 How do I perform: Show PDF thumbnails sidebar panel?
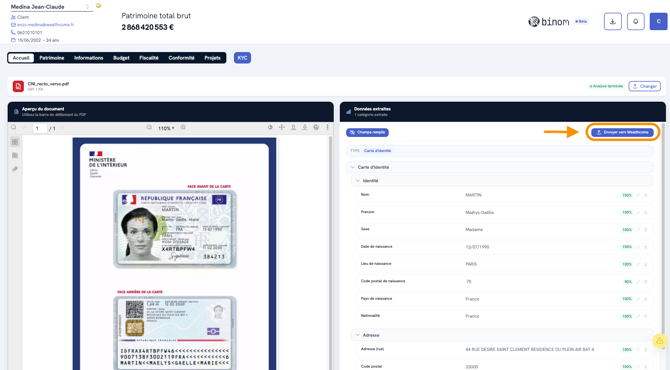[x=15, y=142]
